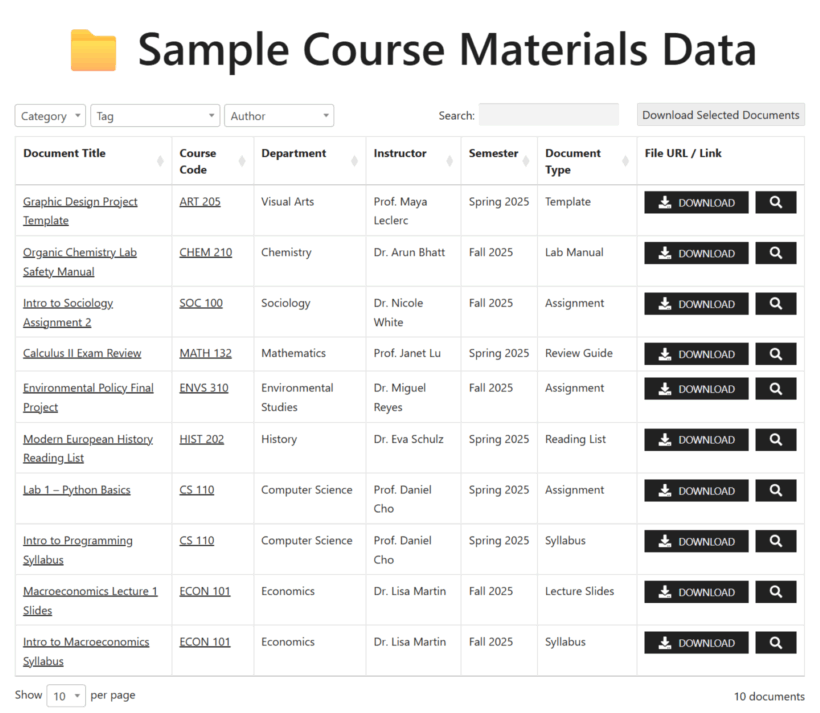The image size is (820, 713).
Task: Open the Category filter dropdown
Action: click(x=50, y=116)
